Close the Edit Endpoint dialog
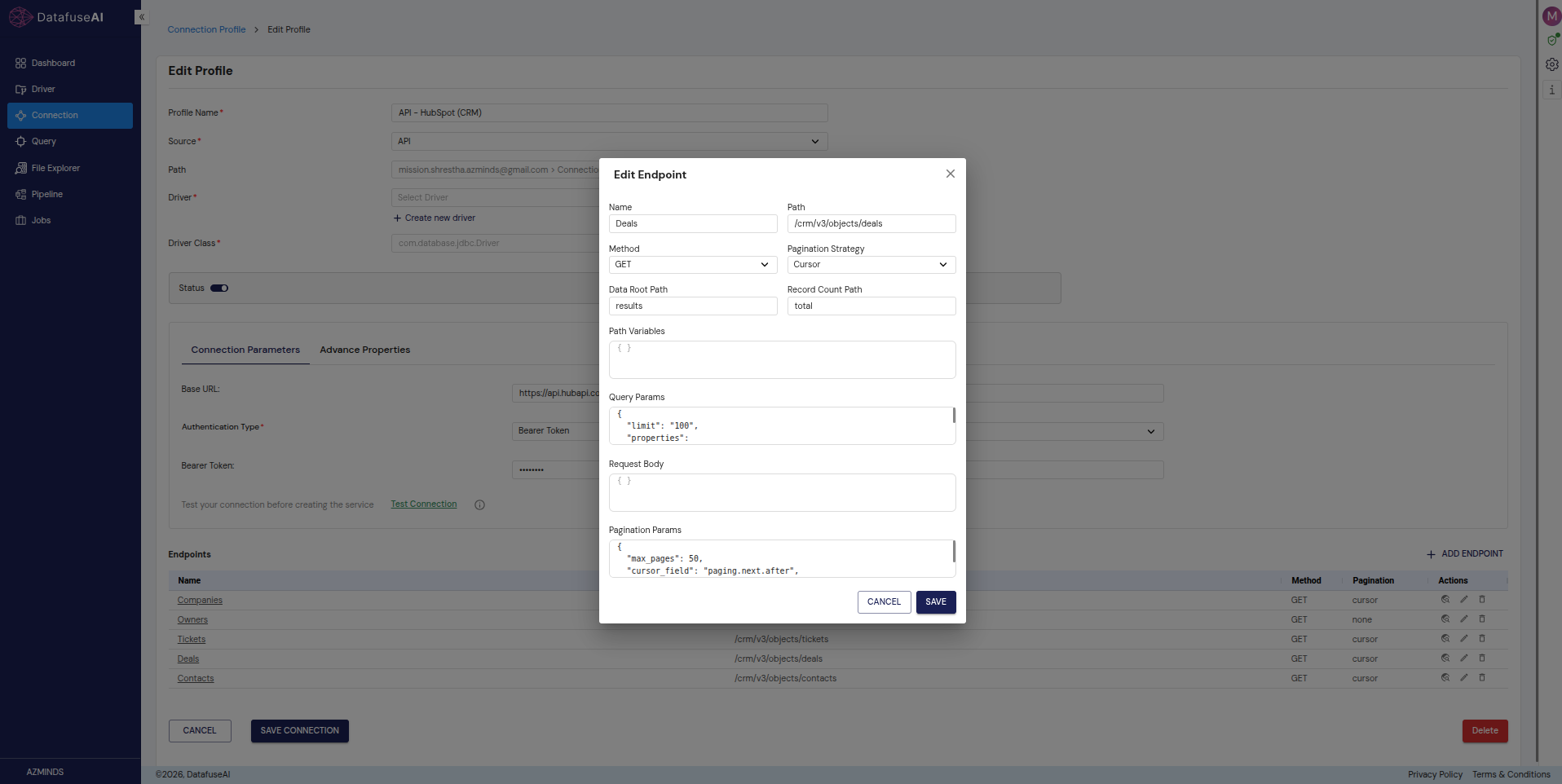This screenshot has height=784, width=1562. click(x=950, y=174)
